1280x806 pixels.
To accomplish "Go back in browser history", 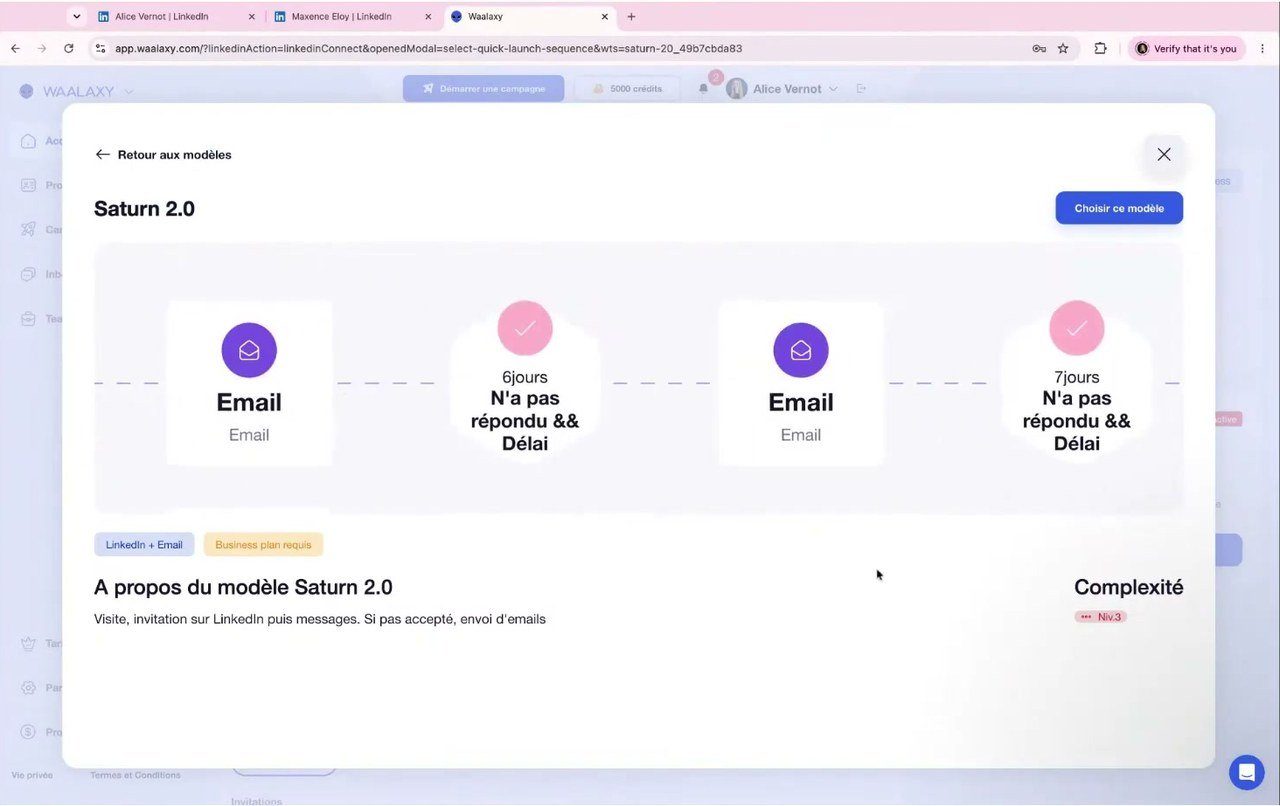I will pos(15,48).
